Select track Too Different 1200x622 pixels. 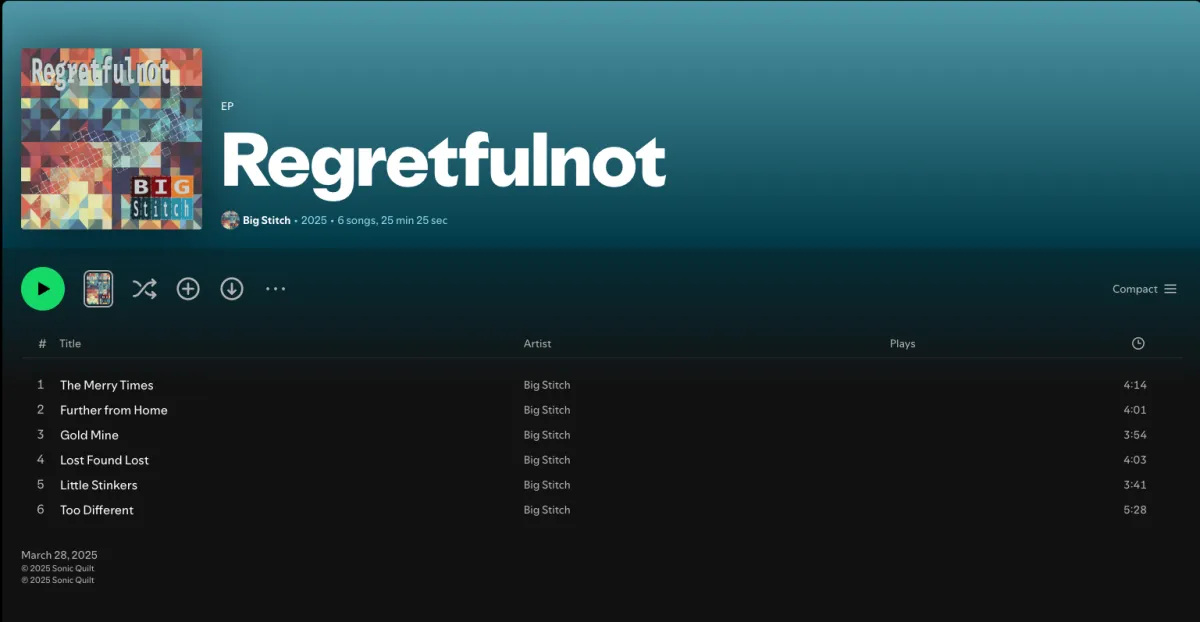(x=97, y=510)
